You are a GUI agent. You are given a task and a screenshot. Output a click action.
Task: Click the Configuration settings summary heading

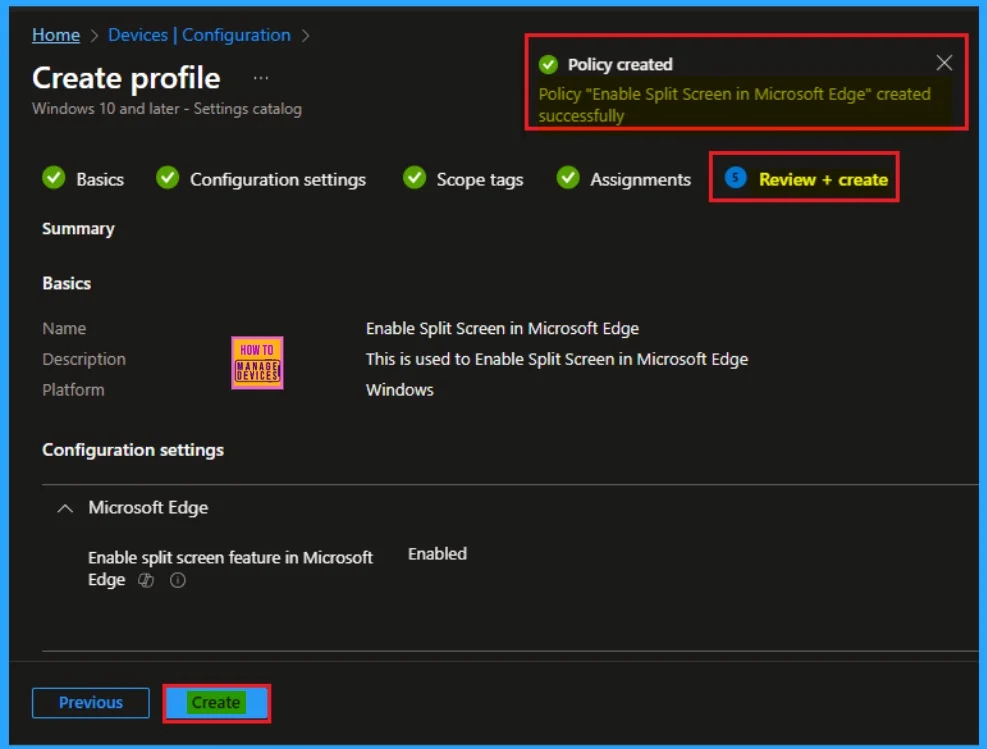coord(133,450)
